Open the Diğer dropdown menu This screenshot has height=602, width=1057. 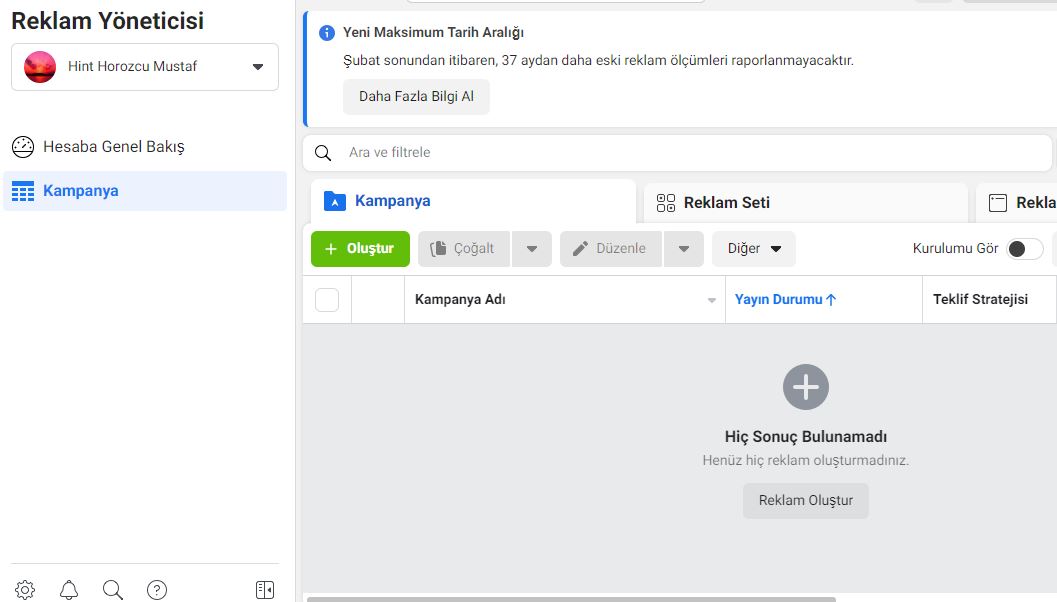tap(754, 249)
